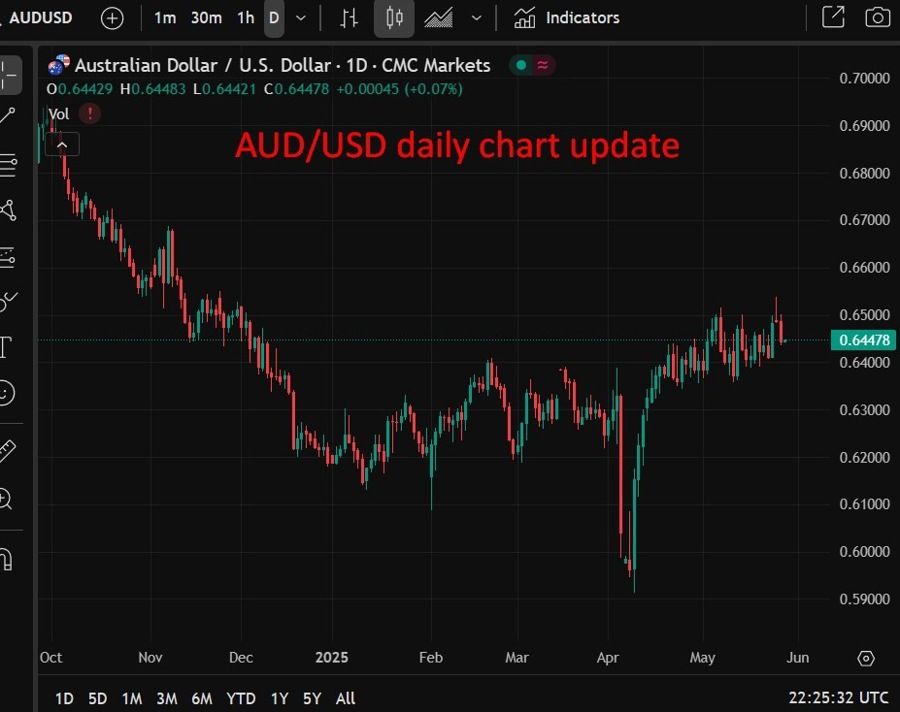Image resolution: width=900 pixels, height=712 pixels.
Task: Open the fullscreen popout icon
Action: coord(833,18)
